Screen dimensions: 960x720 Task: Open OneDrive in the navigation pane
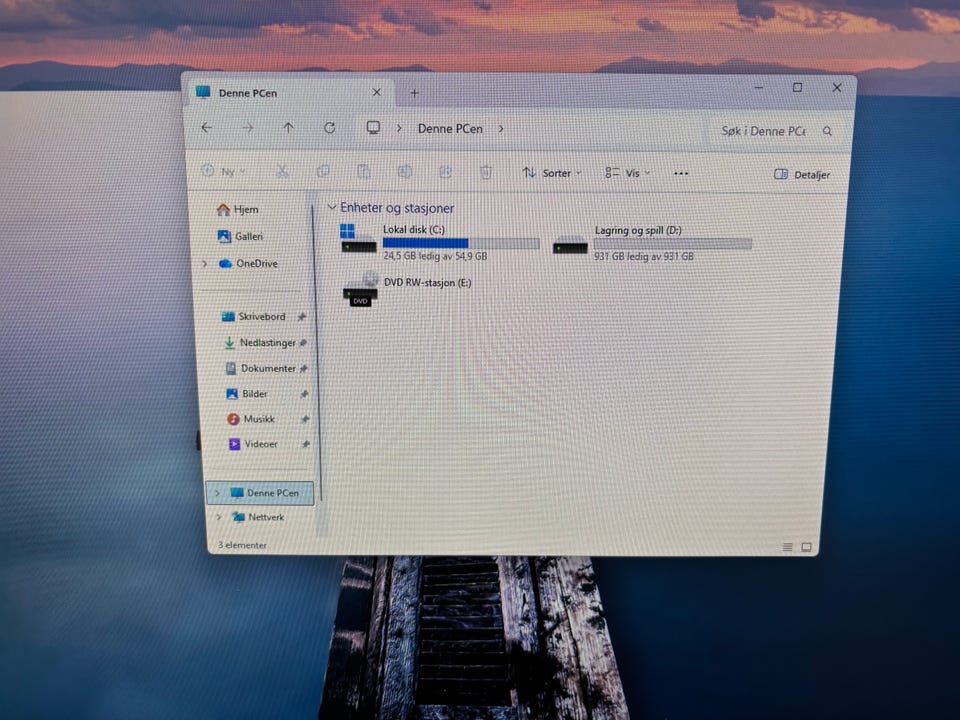[x=249, y=263]
